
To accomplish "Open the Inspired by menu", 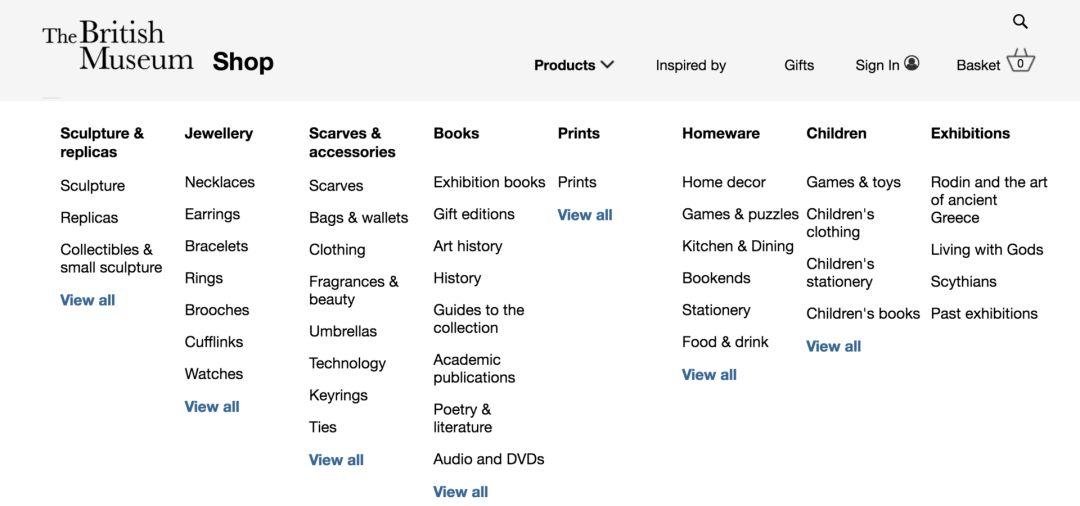I will (x=691, y=65).
